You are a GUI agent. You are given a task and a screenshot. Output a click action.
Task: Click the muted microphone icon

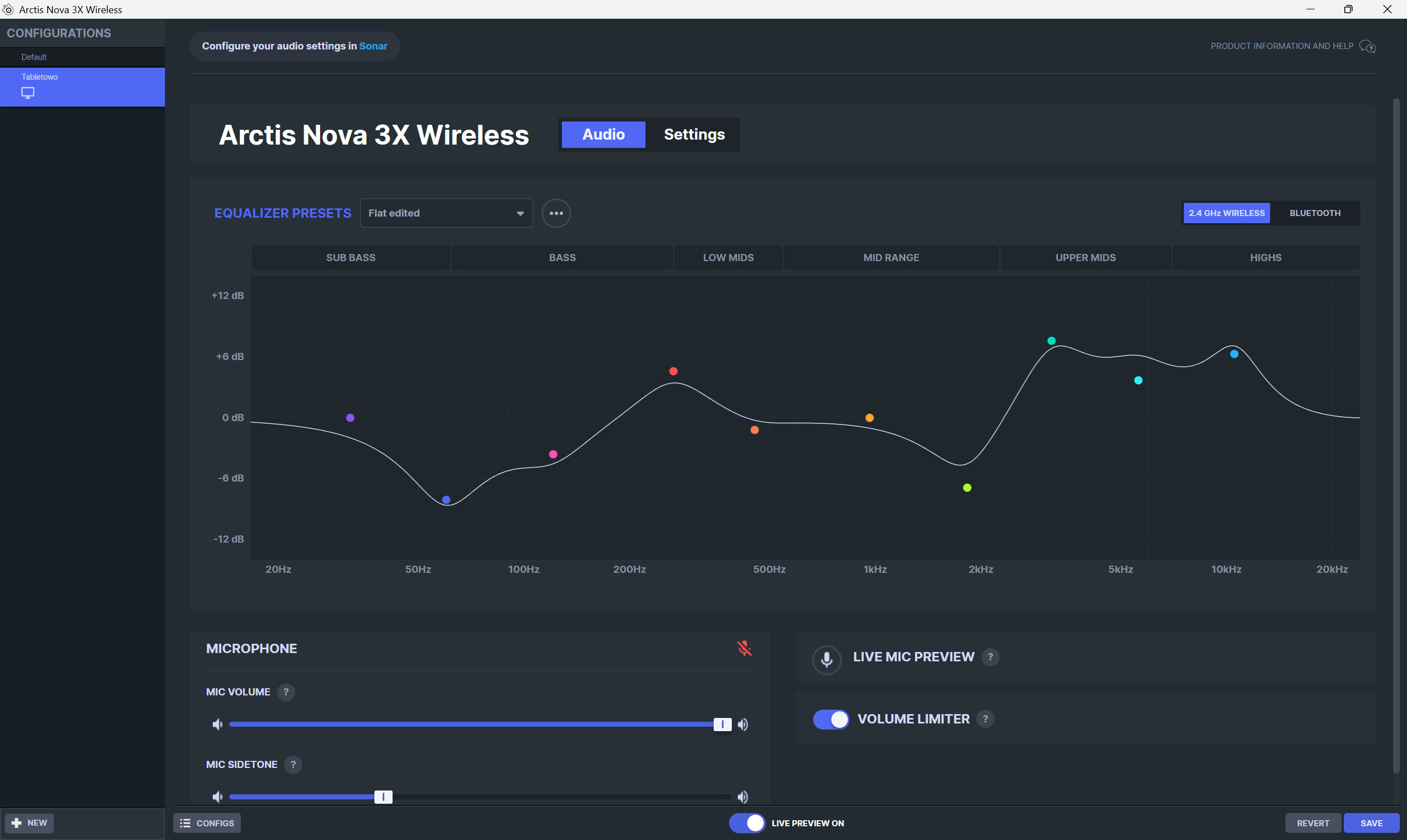(744, 648)
